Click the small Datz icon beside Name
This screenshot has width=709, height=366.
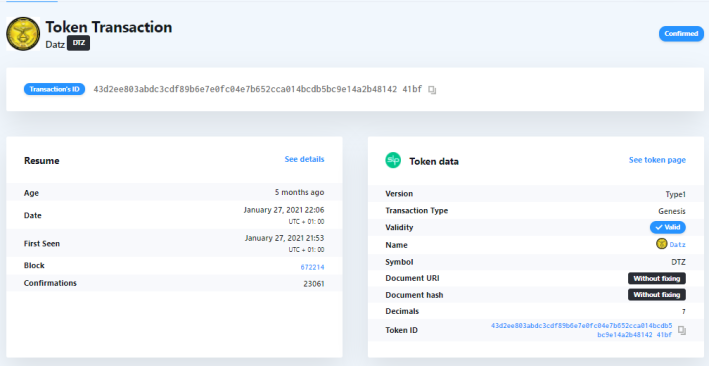click(x=662, y=244)
